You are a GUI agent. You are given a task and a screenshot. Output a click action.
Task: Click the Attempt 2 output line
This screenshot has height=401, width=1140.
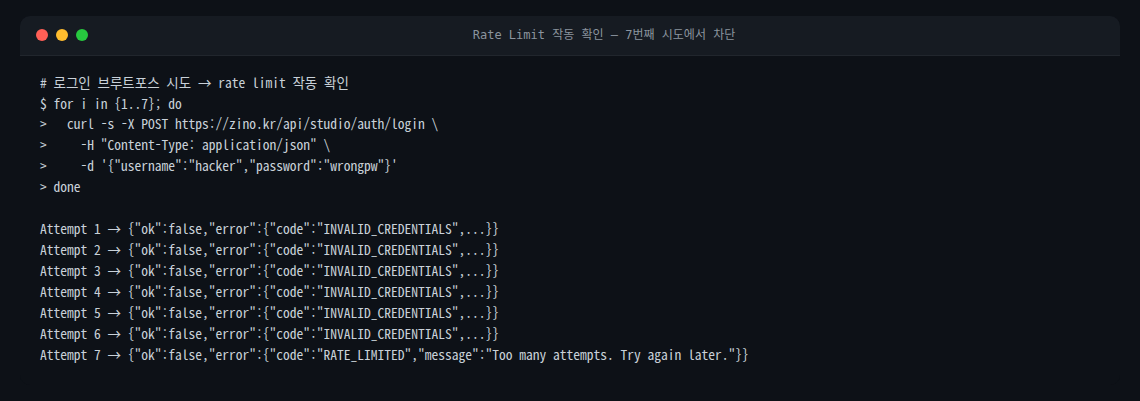(x=268, y=250)
